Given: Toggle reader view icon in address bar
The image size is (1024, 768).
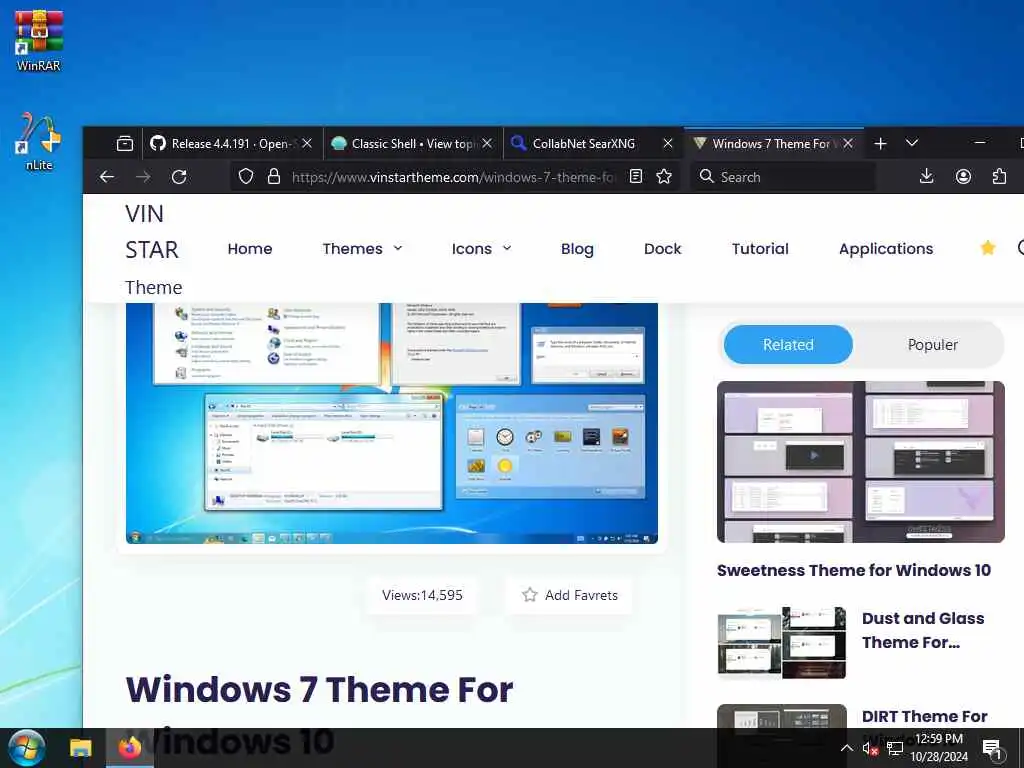Looking at the screenshot, I should 635,176.
